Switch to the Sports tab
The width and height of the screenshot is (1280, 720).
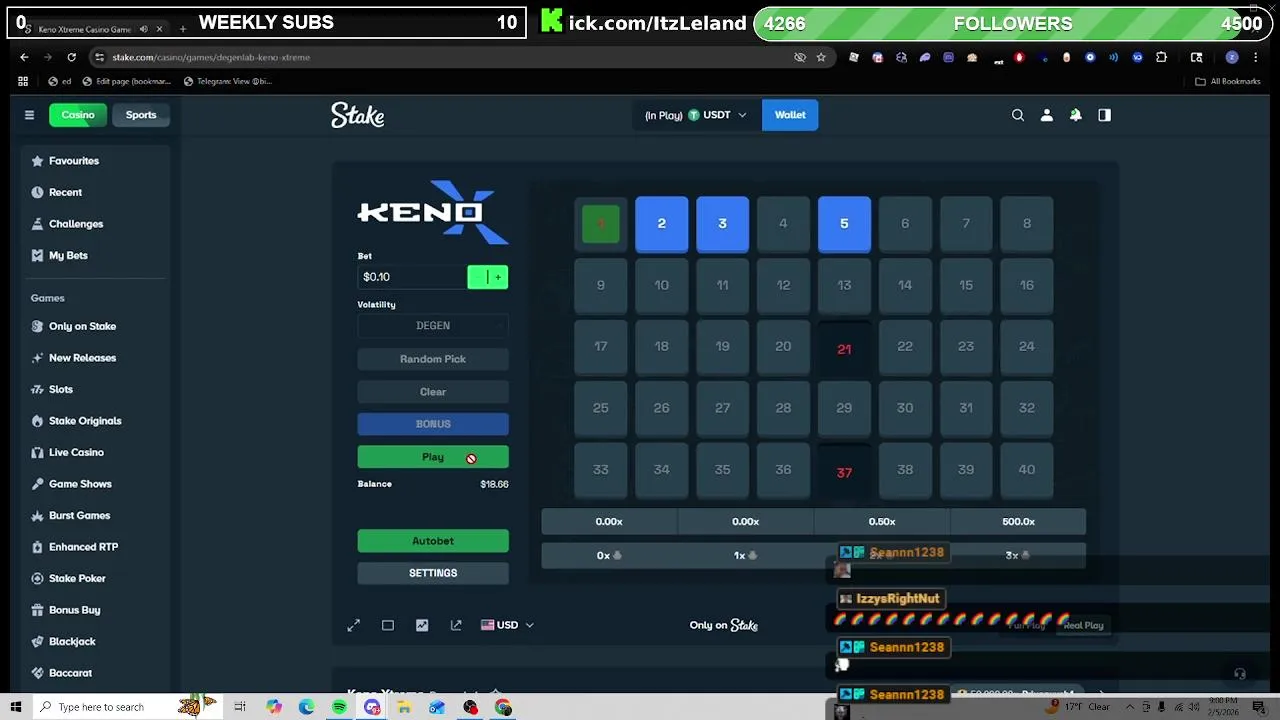[141, 115]
